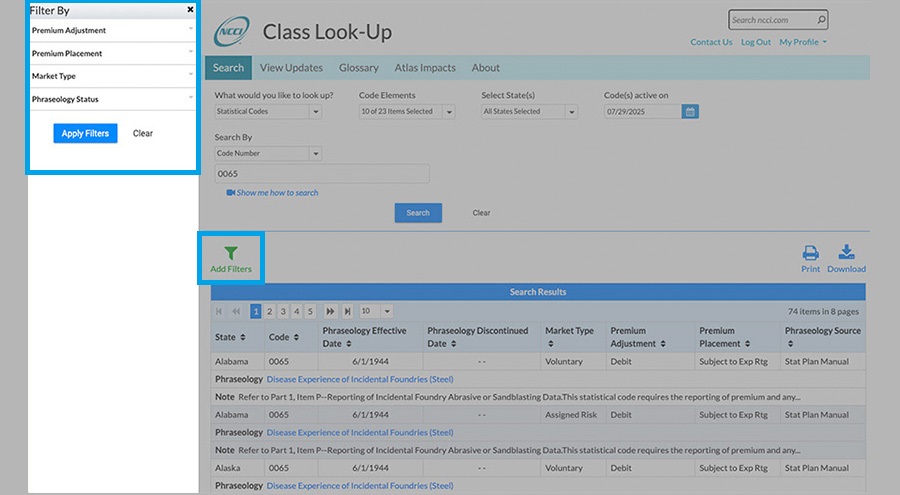Screen dimensions: 900x495
Task: Open the Search By Code Number dropdown
Action: (269, 153)
